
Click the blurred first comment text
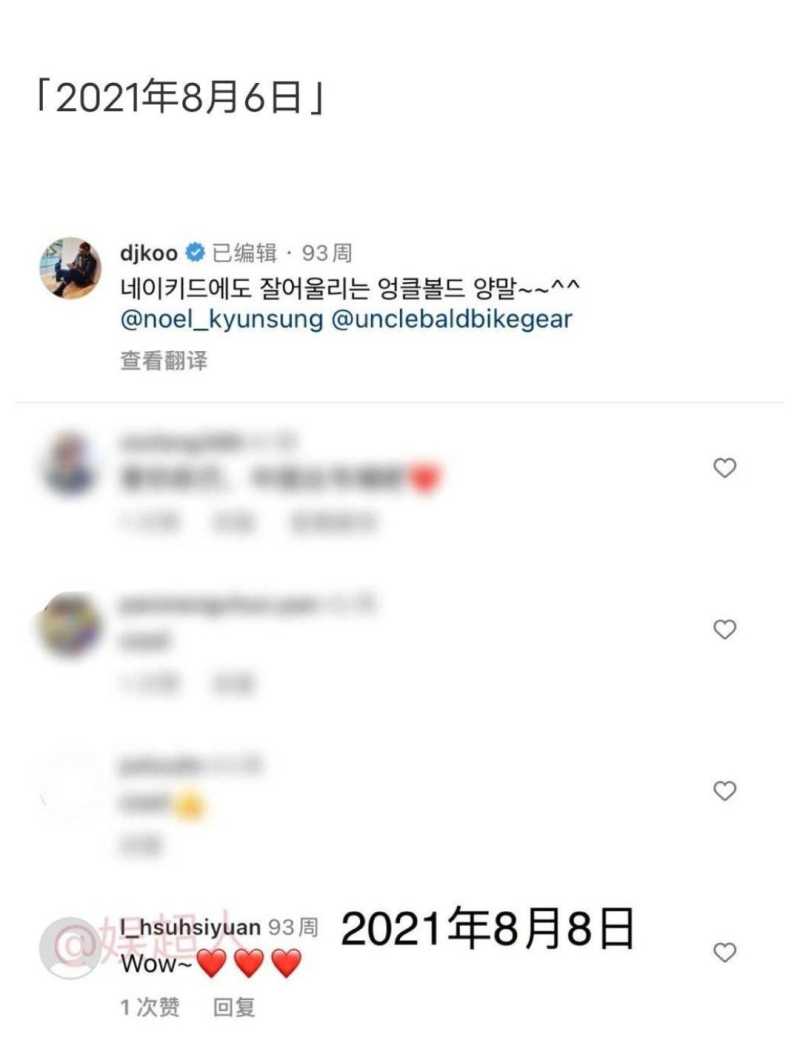[x=281, y=477]
